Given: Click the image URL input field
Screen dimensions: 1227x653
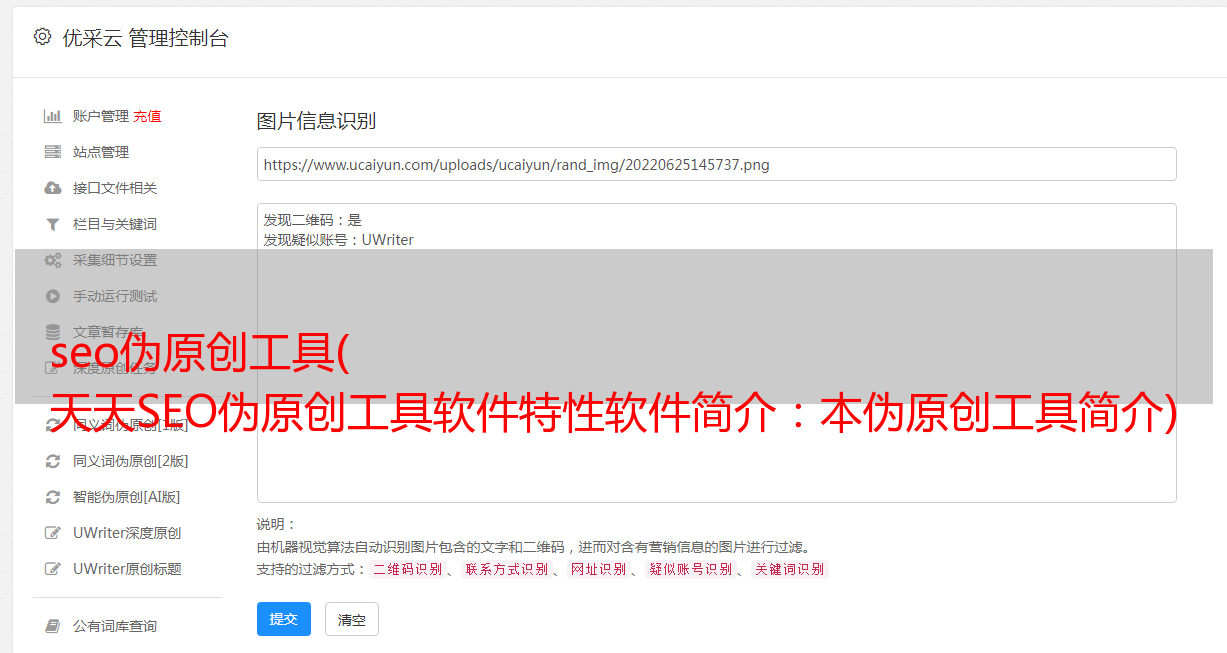Looking at the screenshot, I should pyautogui.click(x=716, y=164).
